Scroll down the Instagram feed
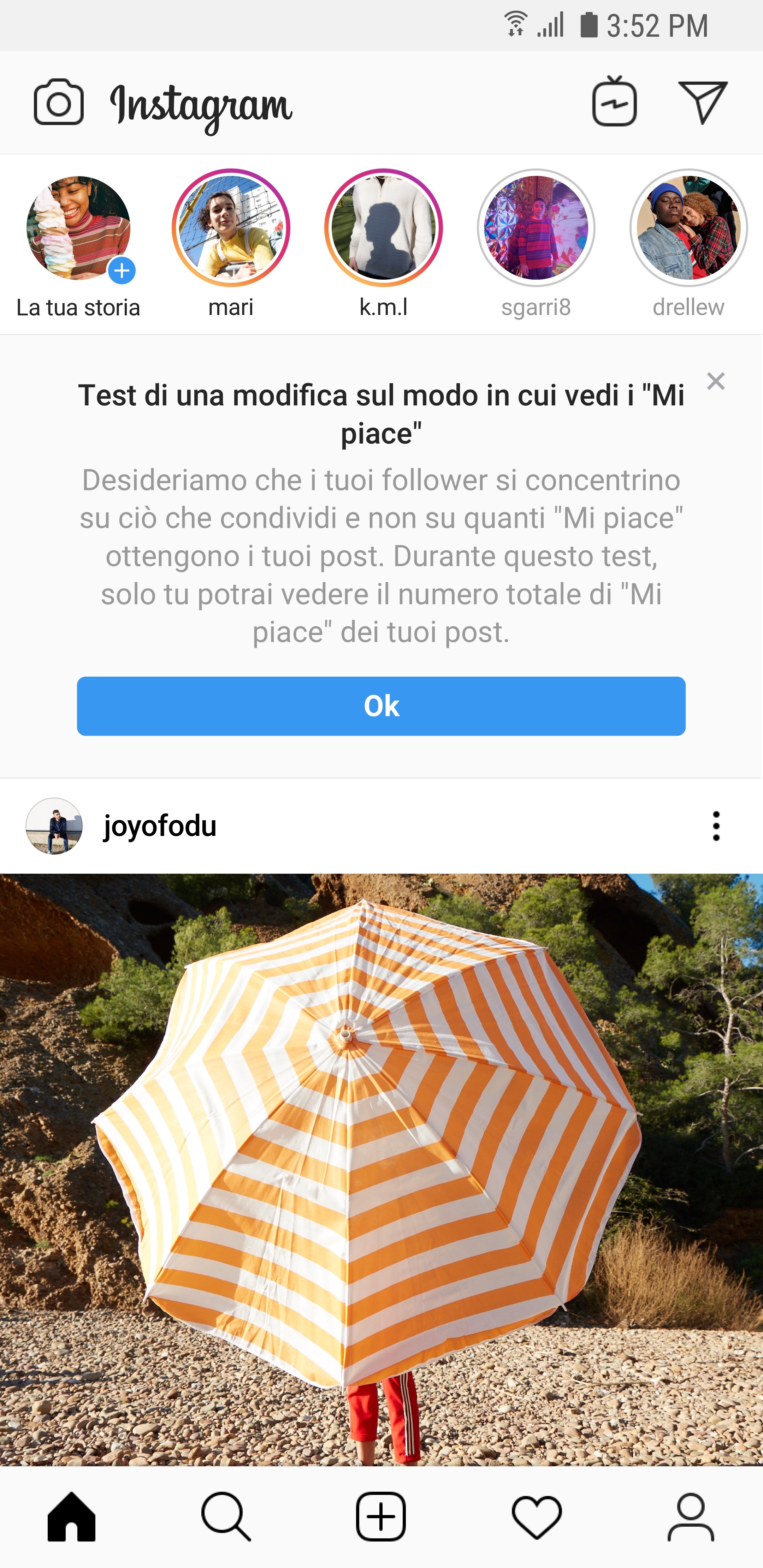Image resolution: width=763 pixels, height=1568 pixels. coord(381,1150)
